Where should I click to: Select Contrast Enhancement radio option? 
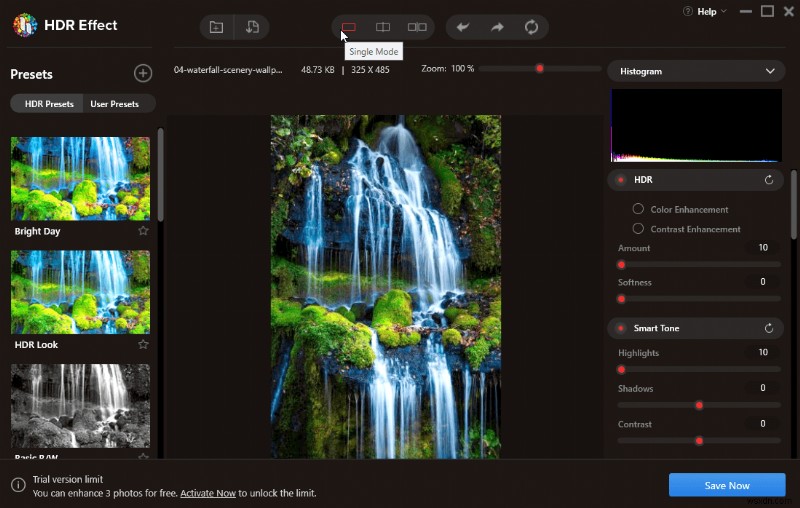638,228
